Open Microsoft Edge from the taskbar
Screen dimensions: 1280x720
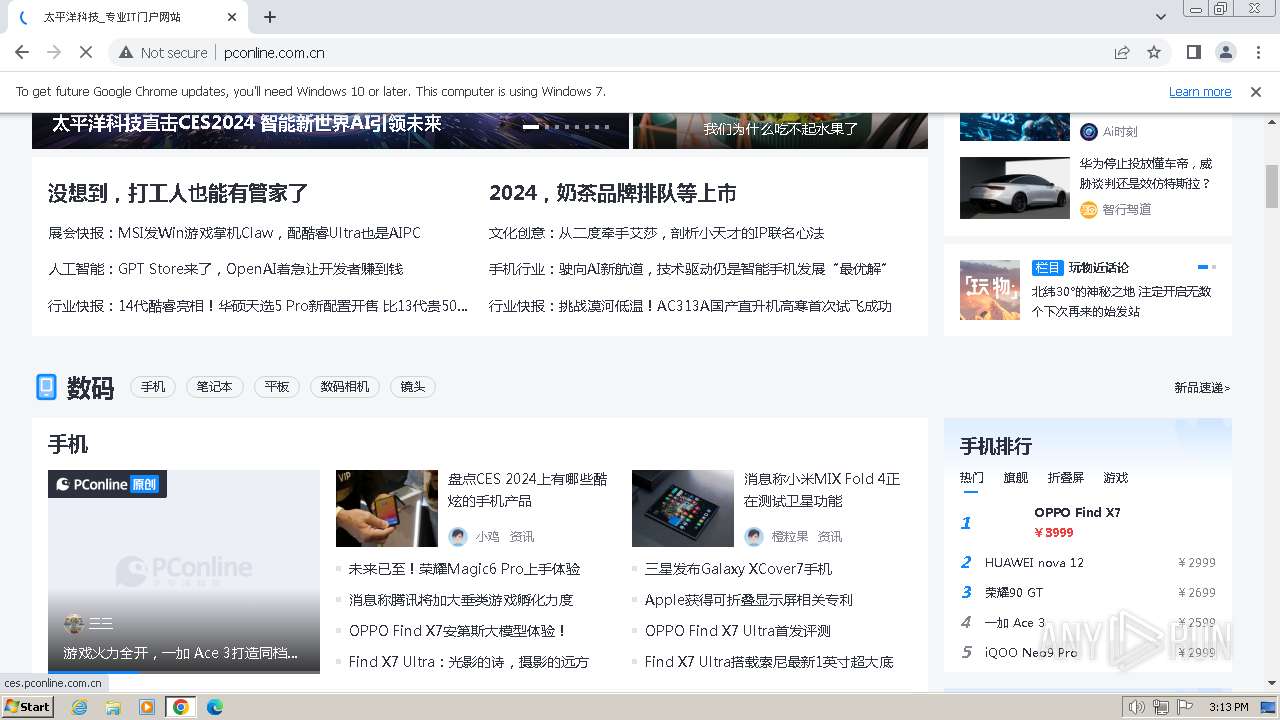(214, 707)
